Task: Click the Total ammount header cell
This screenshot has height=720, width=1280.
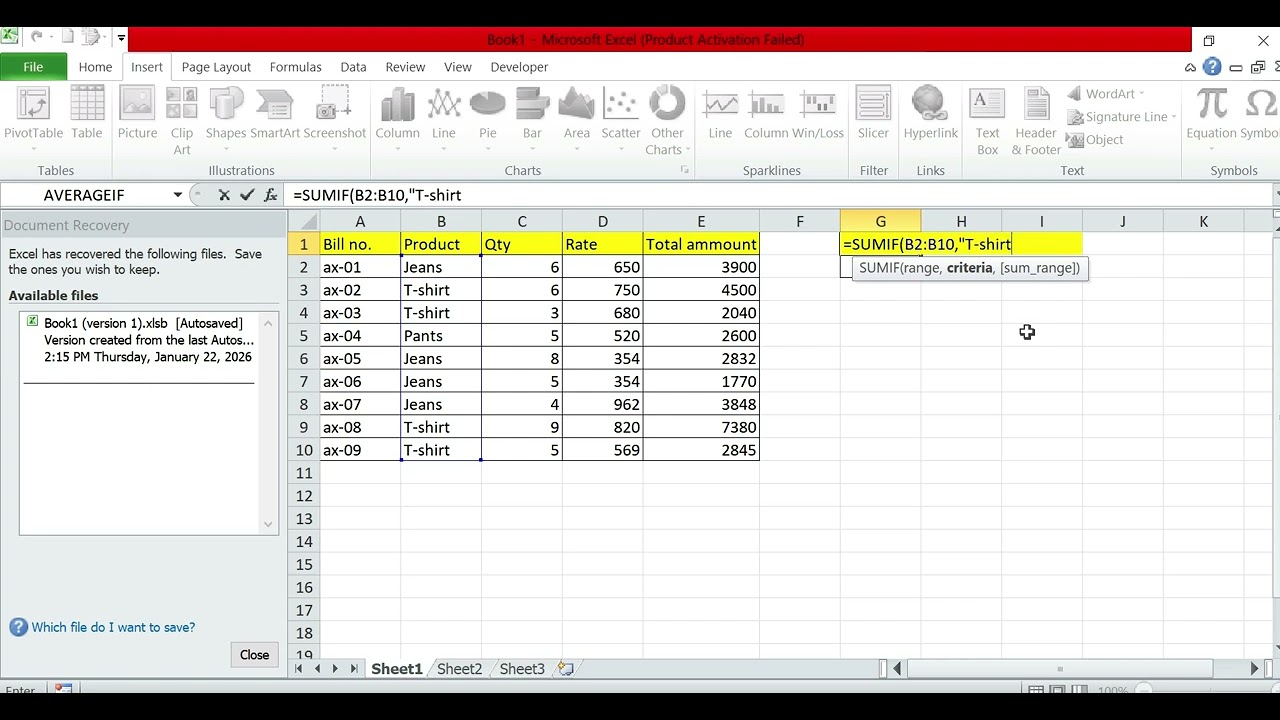Action: [x=701, y=244]
